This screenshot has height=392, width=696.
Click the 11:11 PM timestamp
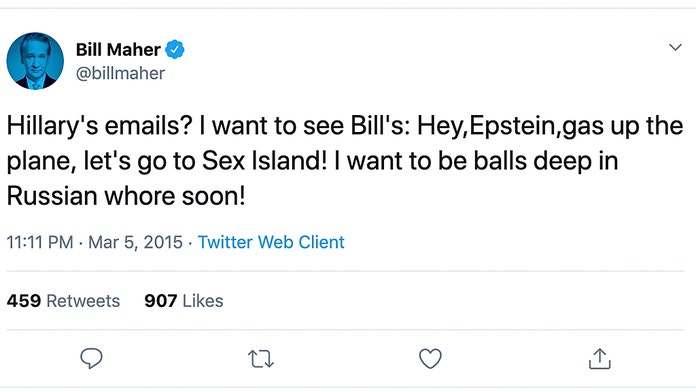coord(40,242)
